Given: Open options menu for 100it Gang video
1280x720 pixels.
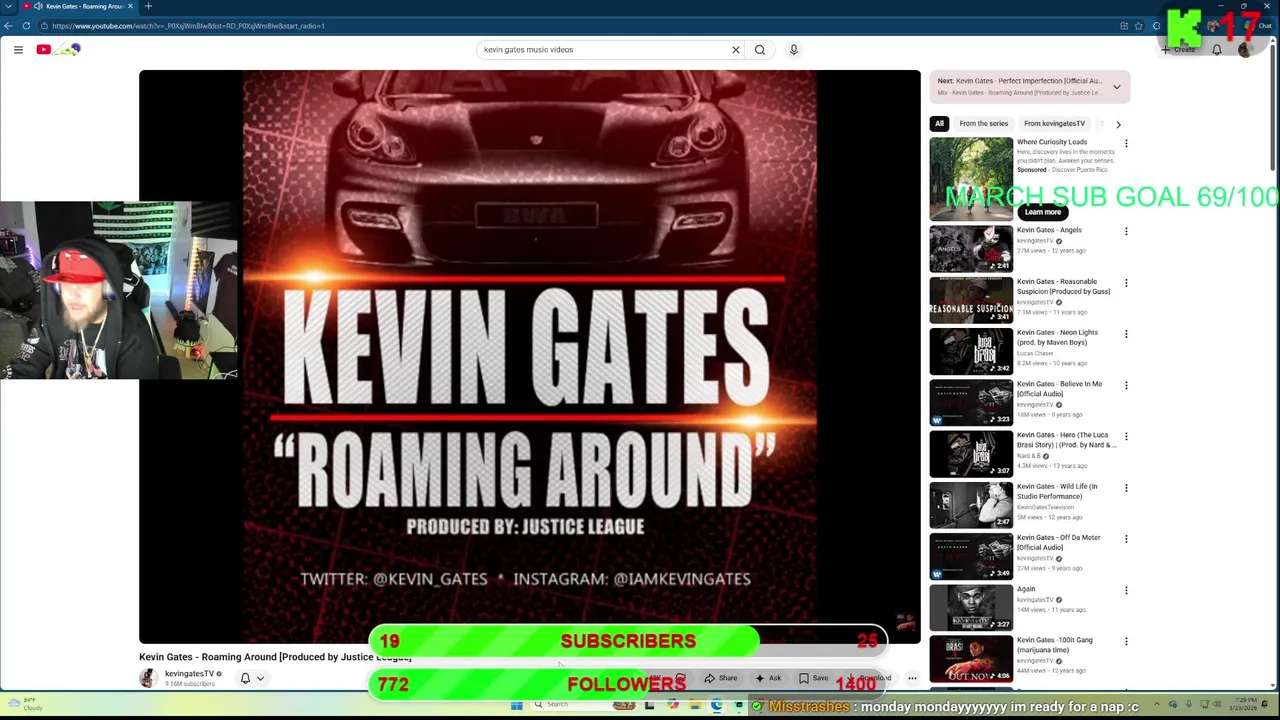Looking at the screenshot, I should (x=1126, y=642).
